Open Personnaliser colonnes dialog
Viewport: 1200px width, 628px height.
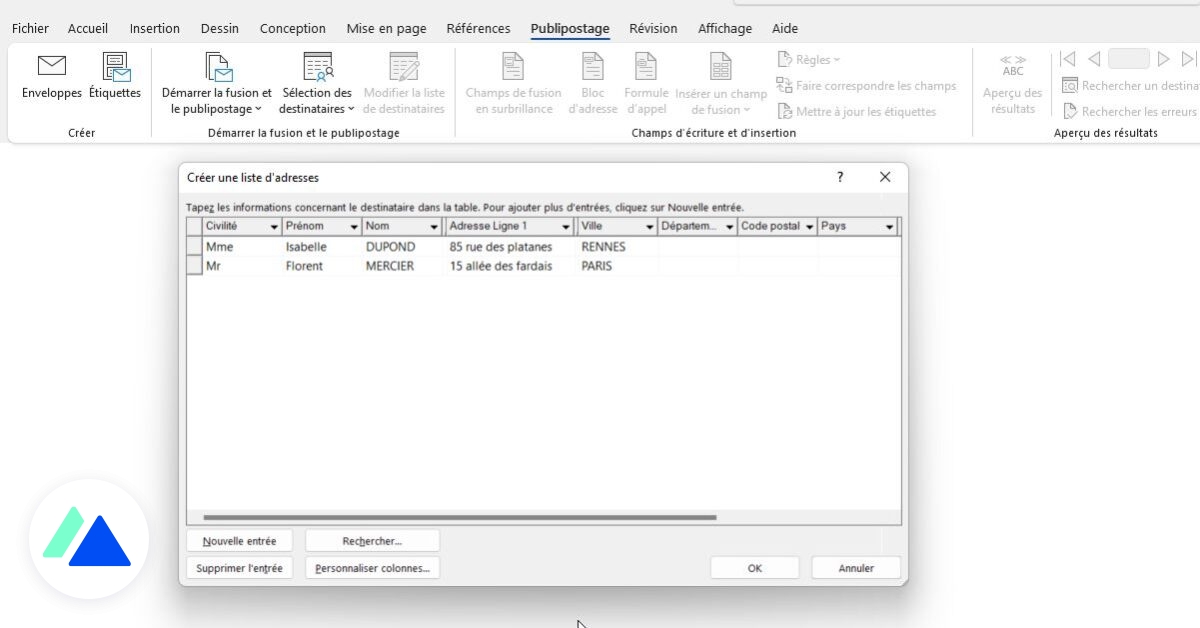point(372,567)
